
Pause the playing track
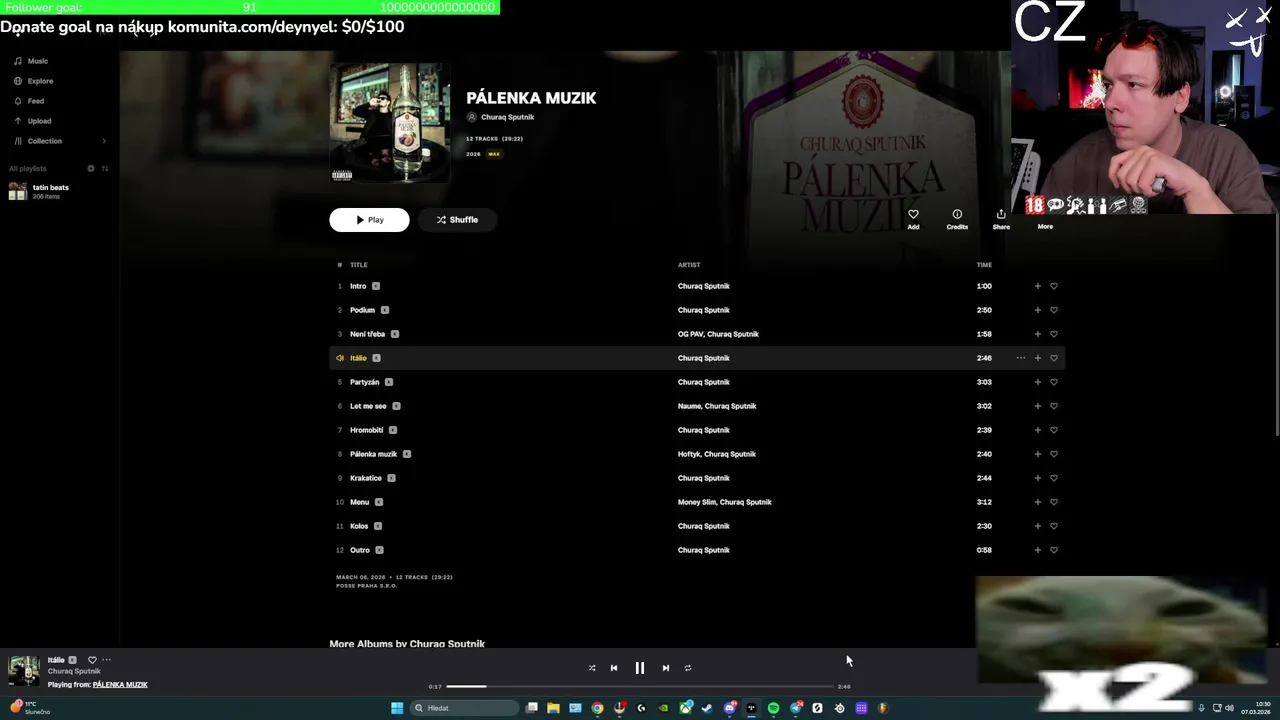pos(640,668)
